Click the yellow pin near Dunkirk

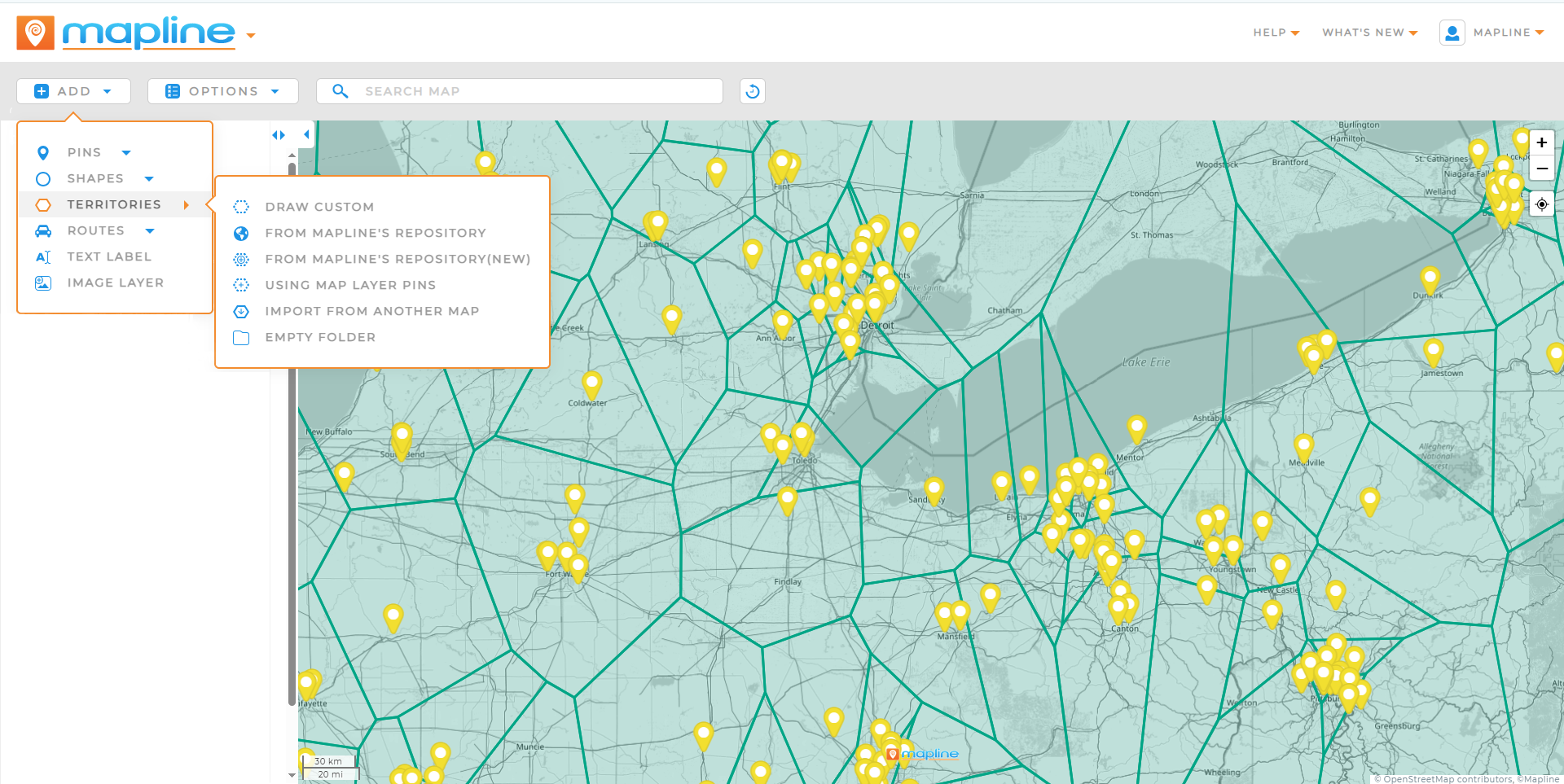point(1430,280)
